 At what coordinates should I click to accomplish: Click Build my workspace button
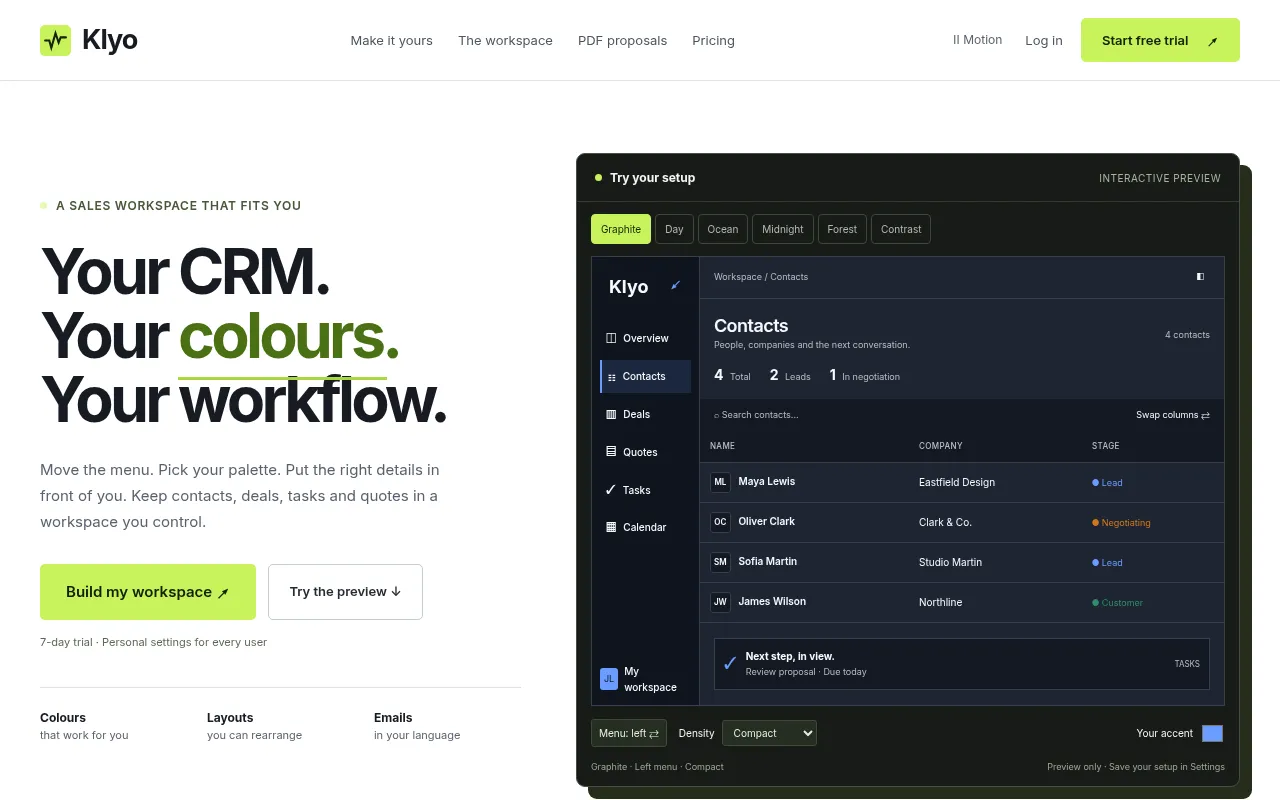[x=148, y=592]
